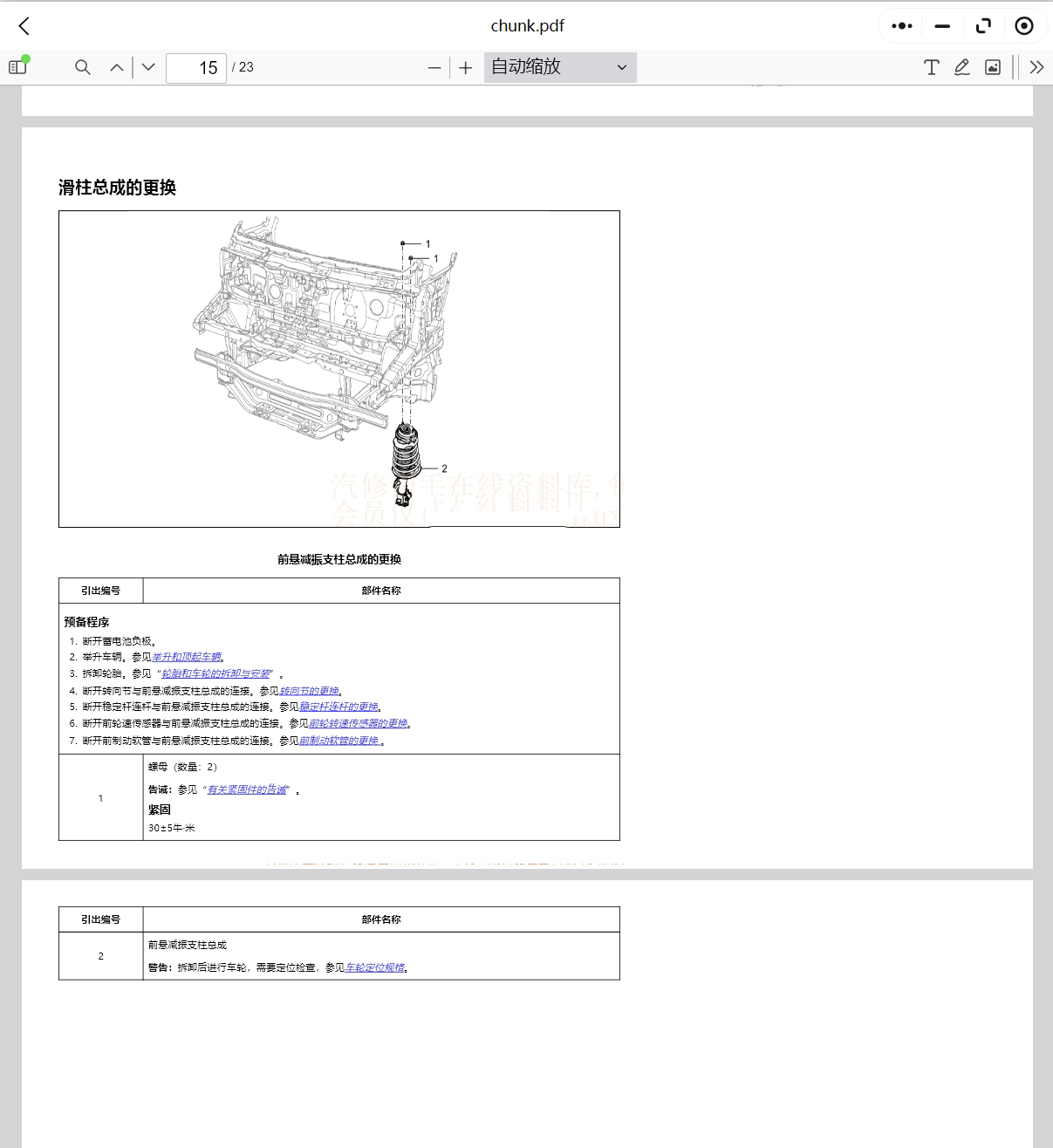Image resolution: width=1053 pixels, height=1148 pixels.
Task: Open the insert image annotation tool
Action: tap(992, 67)
